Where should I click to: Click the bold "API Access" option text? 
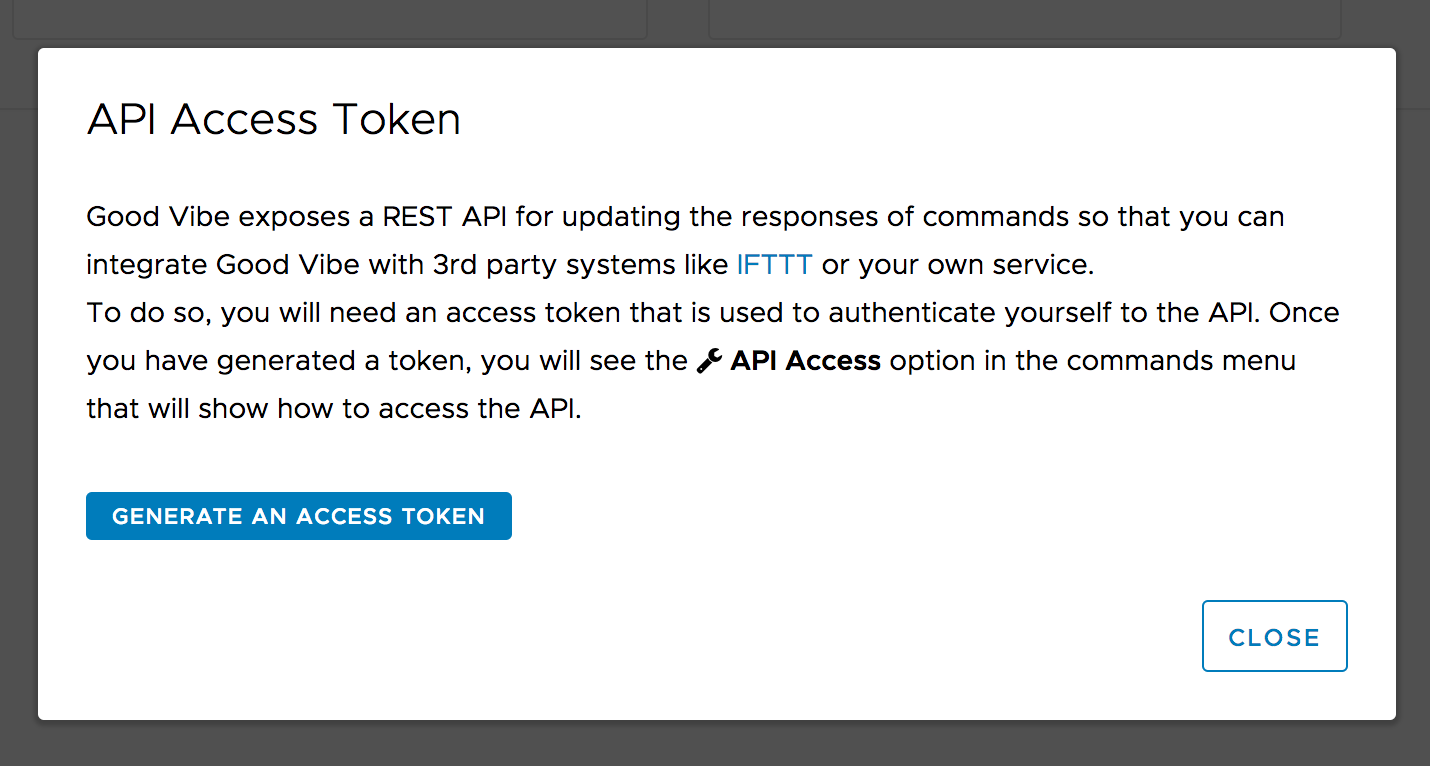click(805, 361)
